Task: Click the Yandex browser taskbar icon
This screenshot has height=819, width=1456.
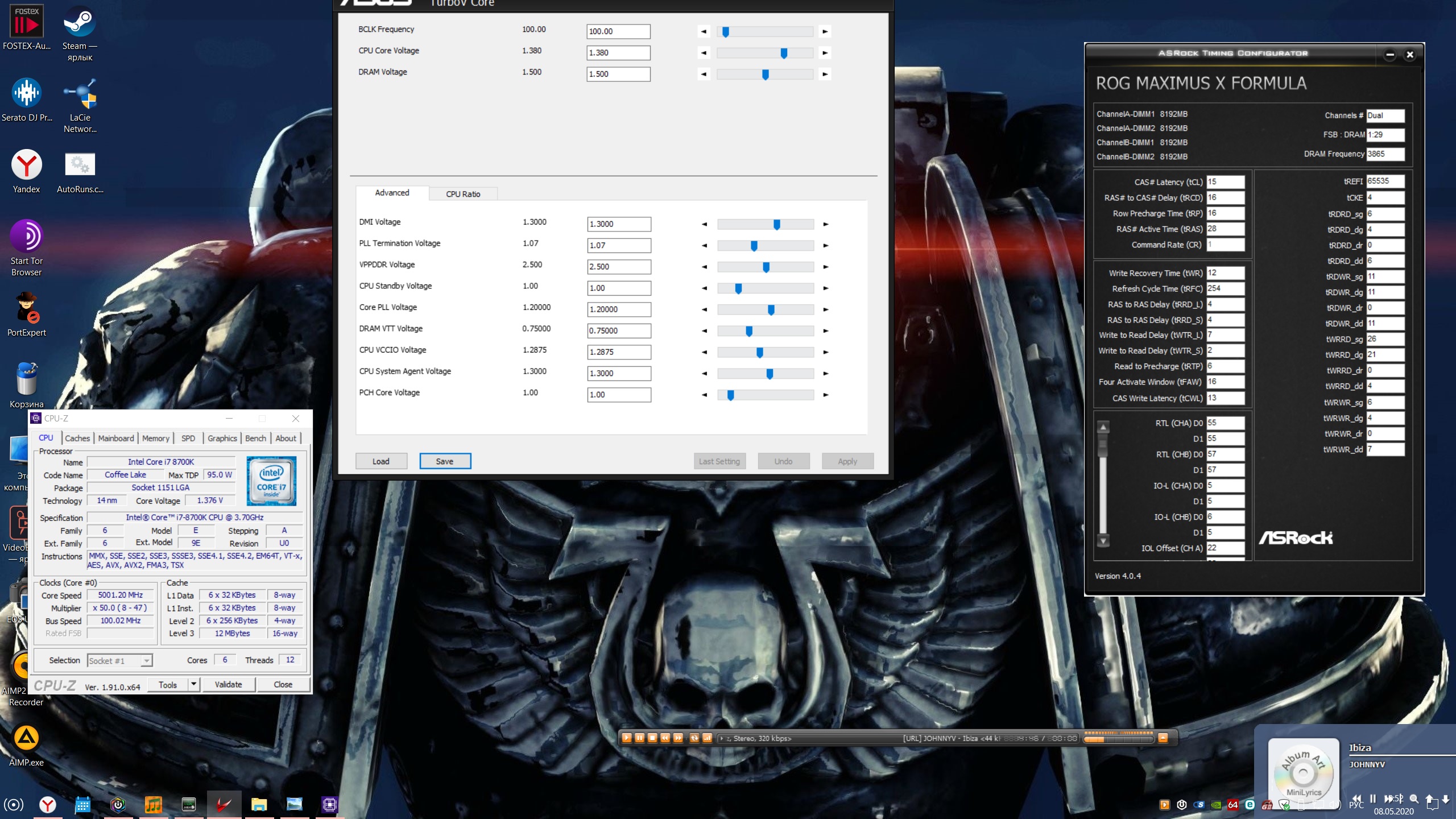Action: pos(48,804)
